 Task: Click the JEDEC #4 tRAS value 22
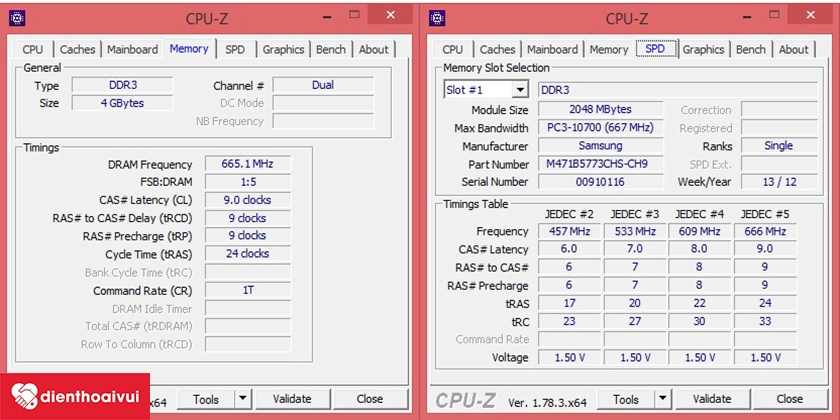(x=700, y=303)
